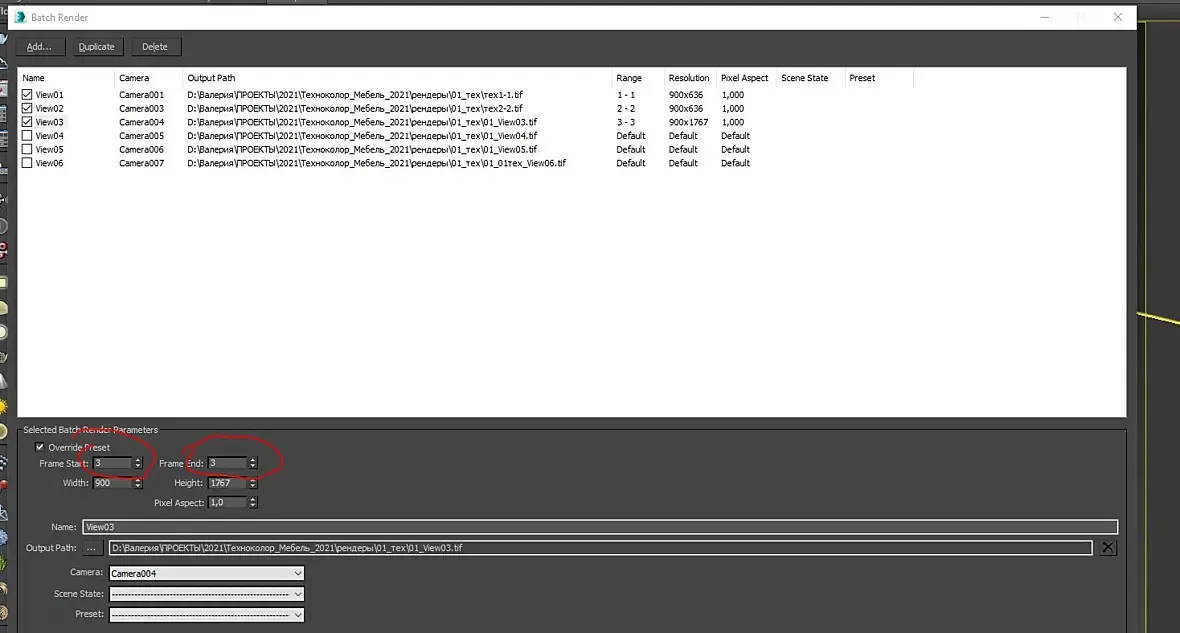This screenshot has height=633, width=1180.
Task: Click the Width spinner arrows
Action: tap(138, 483)
